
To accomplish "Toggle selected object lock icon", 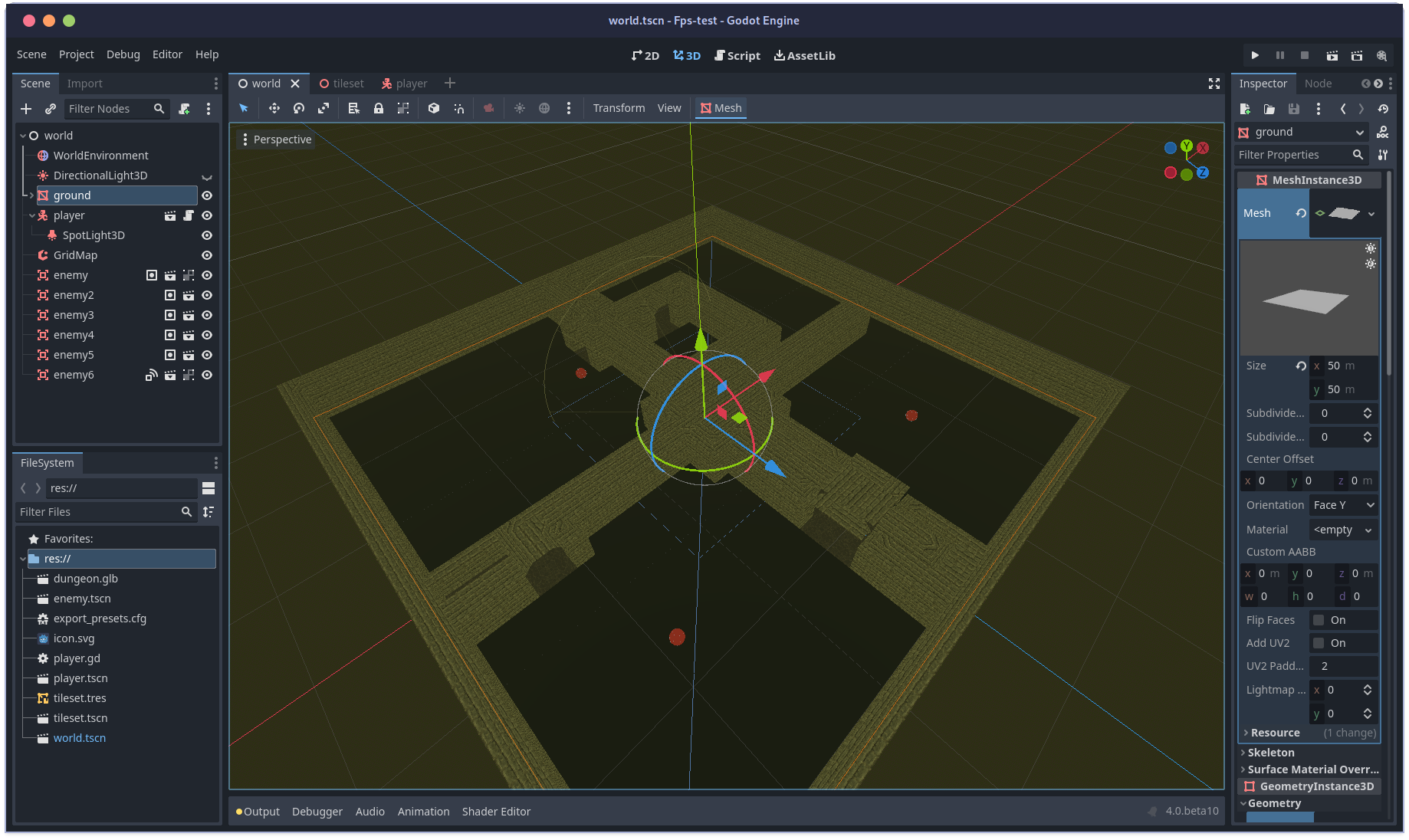I will point(378,108).
